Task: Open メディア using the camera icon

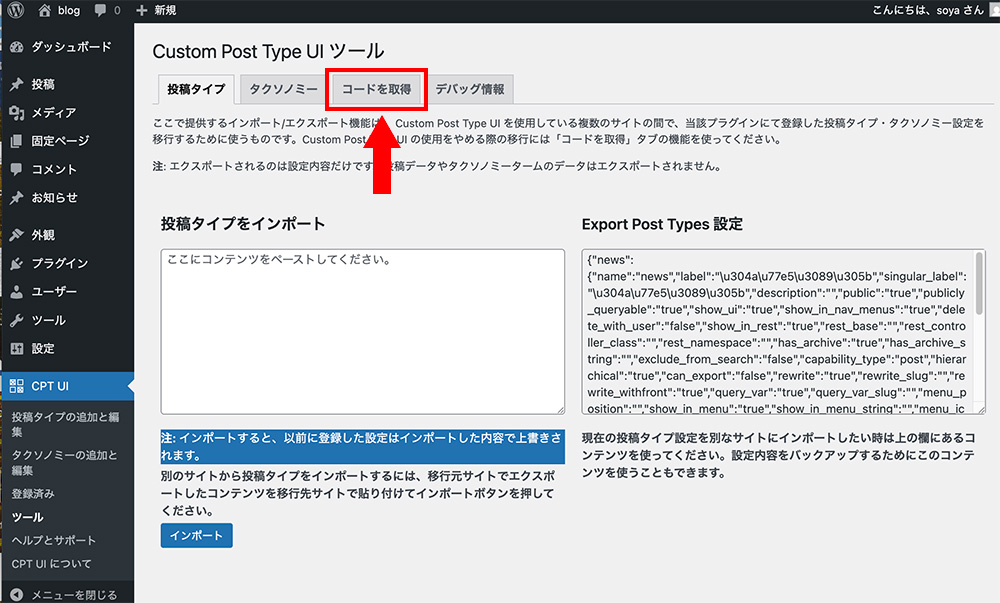Action: point(17,111)
